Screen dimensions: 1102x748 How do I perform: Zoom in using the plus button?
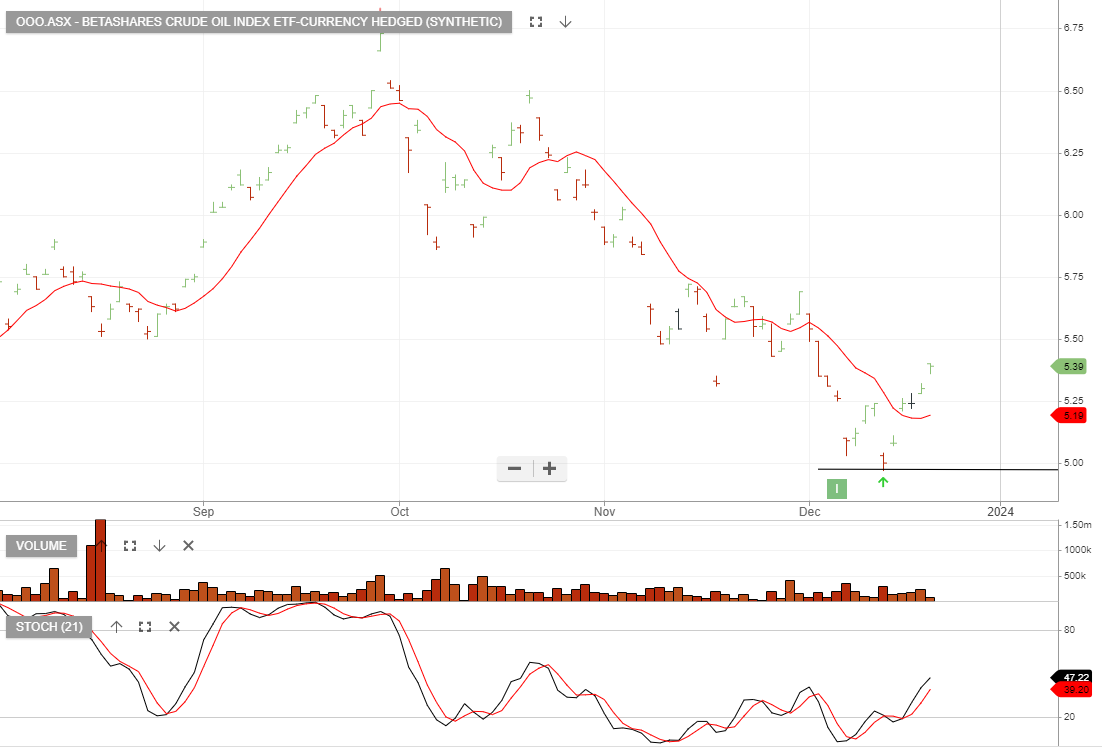click(x=548, y=468)
